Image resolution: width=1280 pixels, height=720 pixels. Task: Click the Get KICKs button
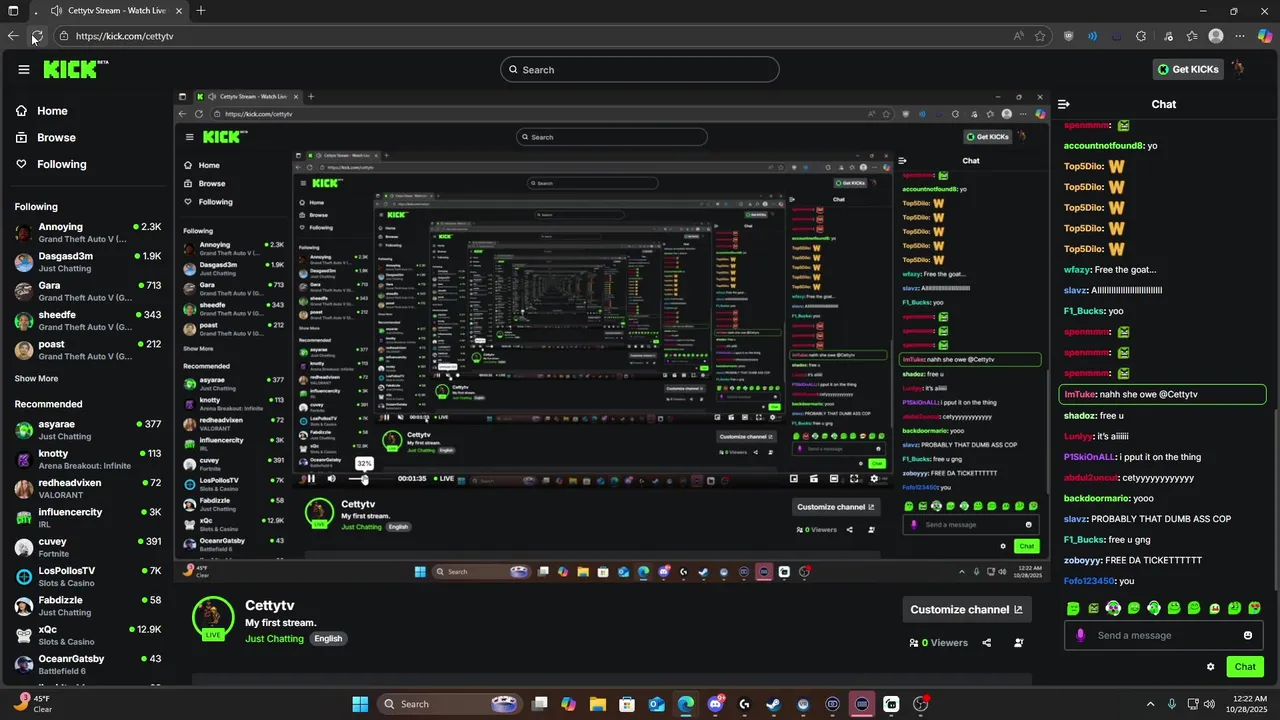1187,69
